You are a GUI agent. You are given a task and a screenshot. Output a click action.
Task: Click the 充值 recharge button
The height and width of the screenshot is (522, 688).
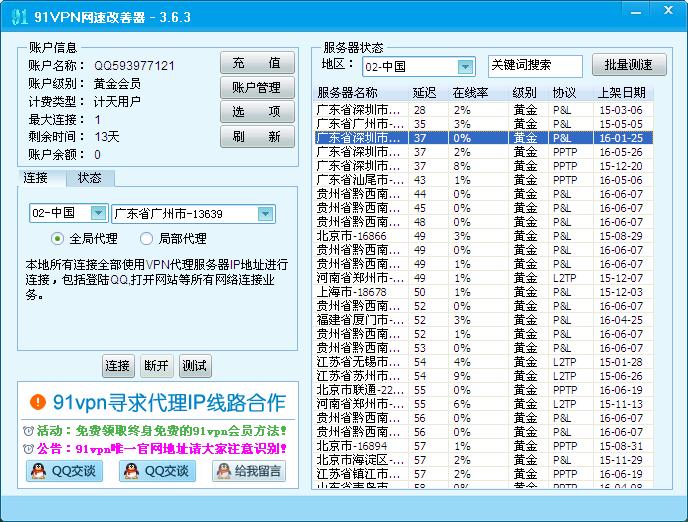click(x=257, y=63)
